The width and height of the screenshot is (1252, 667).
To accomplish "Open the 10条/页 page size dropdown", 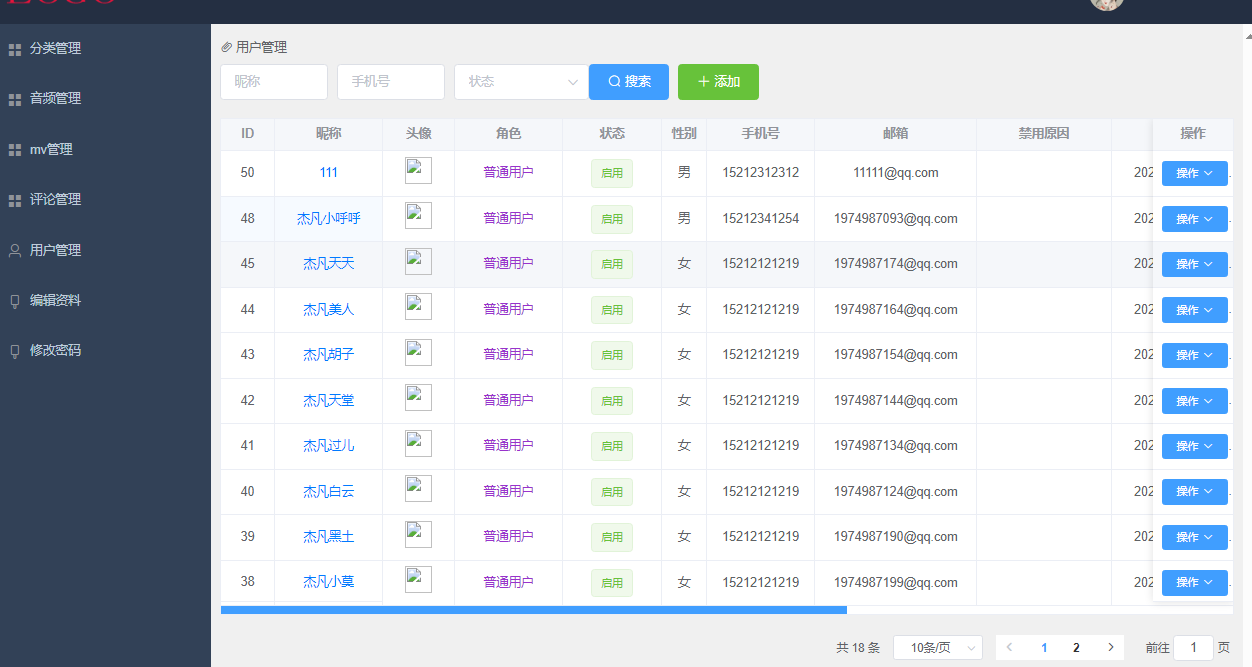I will [x=938, y=648].
